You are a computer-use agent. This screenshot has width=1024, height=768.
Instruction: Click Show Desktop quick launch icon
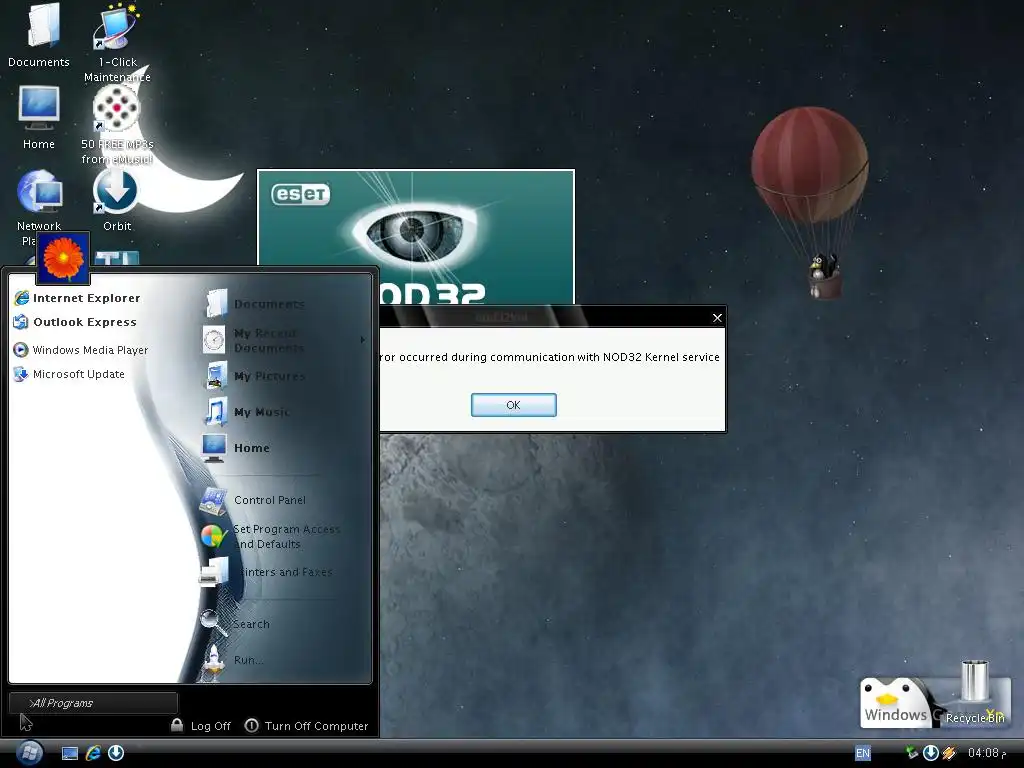point(69,753)
